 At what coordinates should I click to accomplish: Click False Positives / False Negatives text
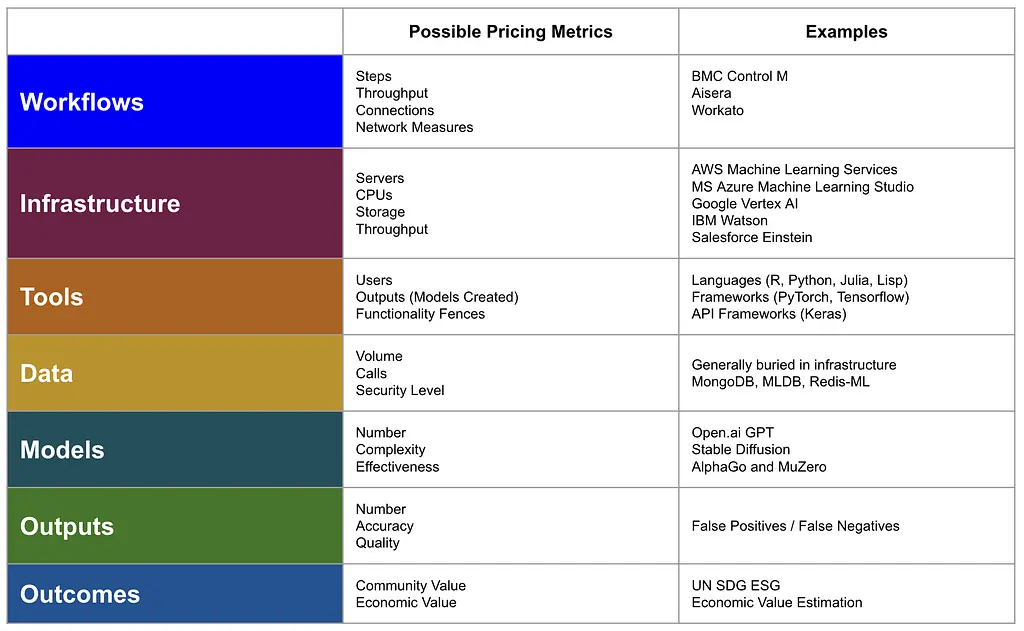pos(795,526)
